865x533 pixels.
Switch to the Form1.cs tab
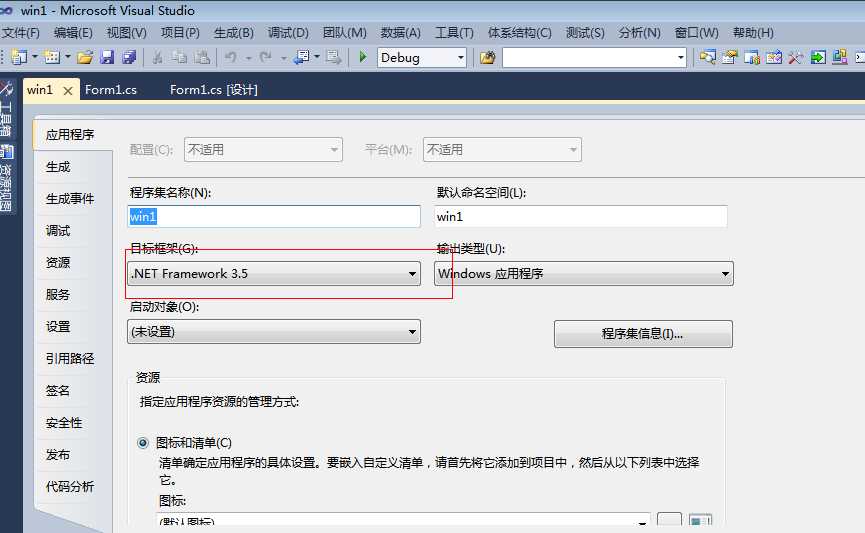click(x=111, y=90)
